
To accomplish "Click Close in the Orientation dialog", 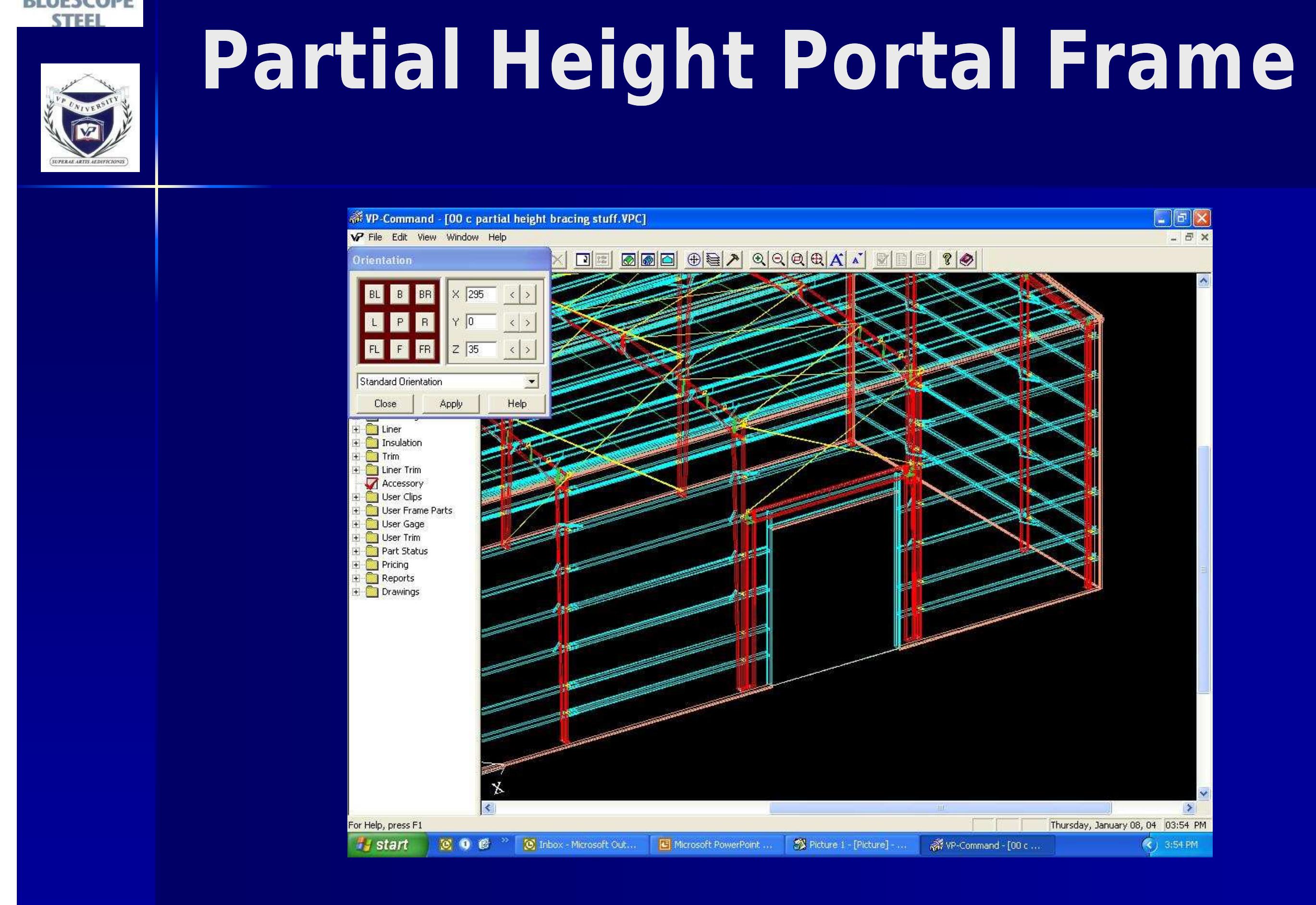I will point(385,404).
